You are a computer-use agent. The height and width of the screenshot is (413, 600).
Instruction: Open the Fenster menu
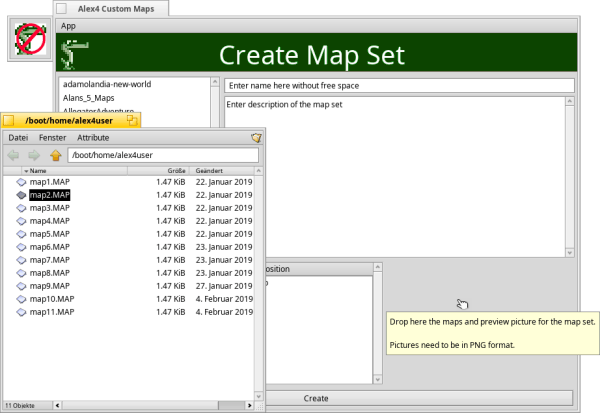(x=52, y=137)
